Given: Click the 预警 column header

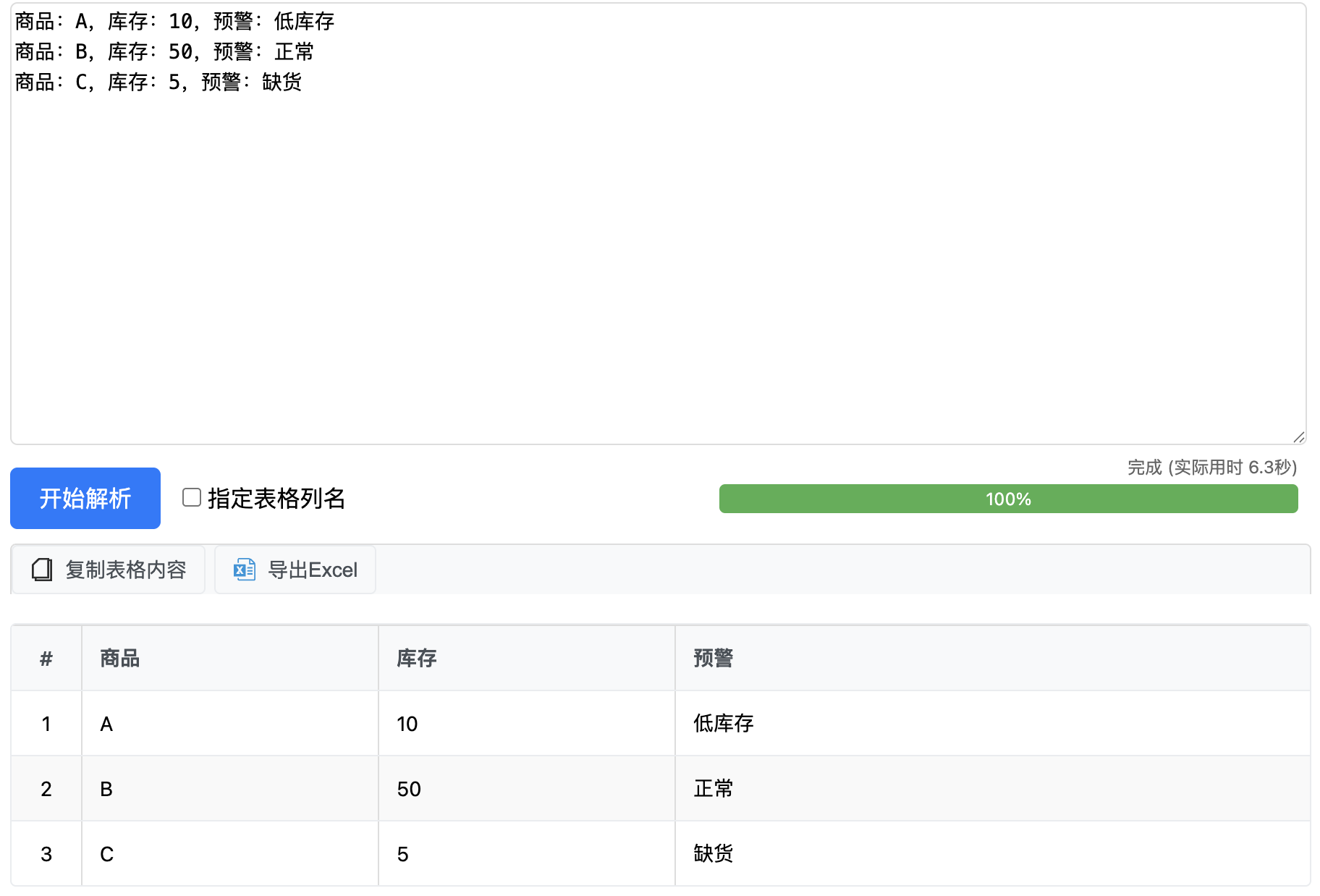Looking at the screenshot, I should 992,658.
